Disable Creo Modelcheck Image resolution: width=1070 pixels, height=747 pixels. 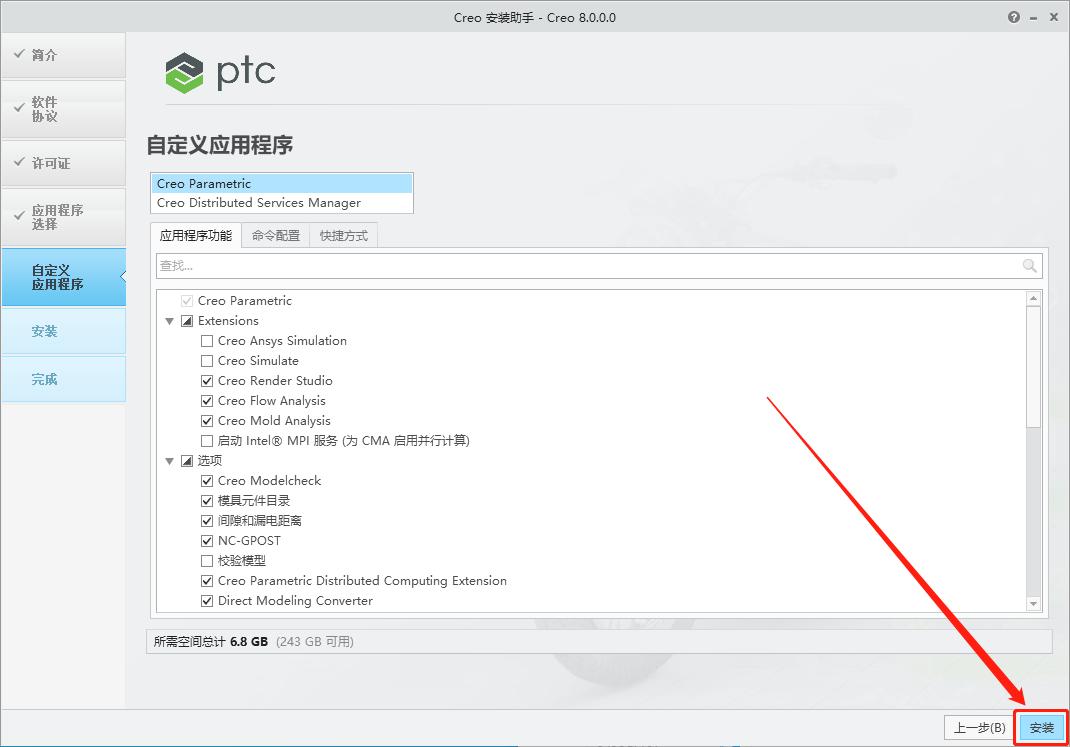click(x=206, y=481)
